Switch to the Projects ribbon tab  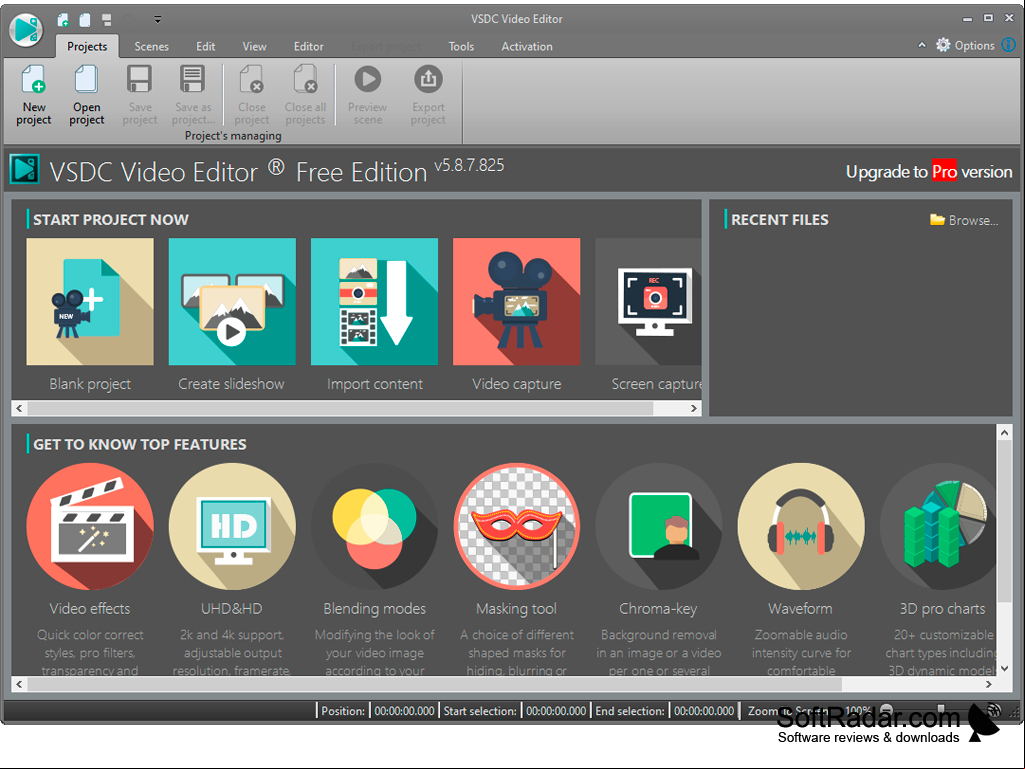pyautogui.click(x=87, y=46)
